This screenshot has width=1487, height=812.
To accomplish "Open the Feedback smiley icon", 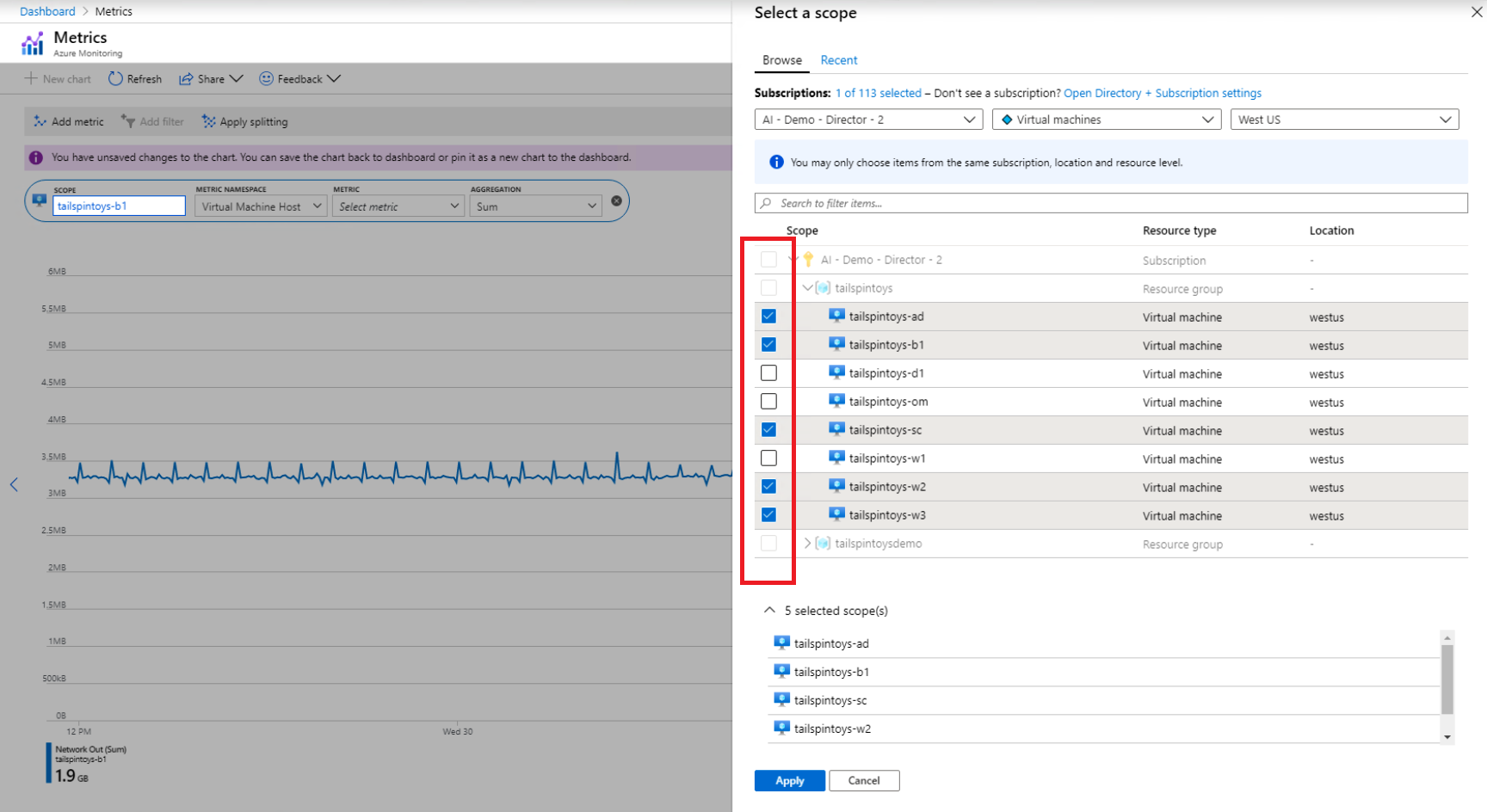I will click(x=266, y=78).
